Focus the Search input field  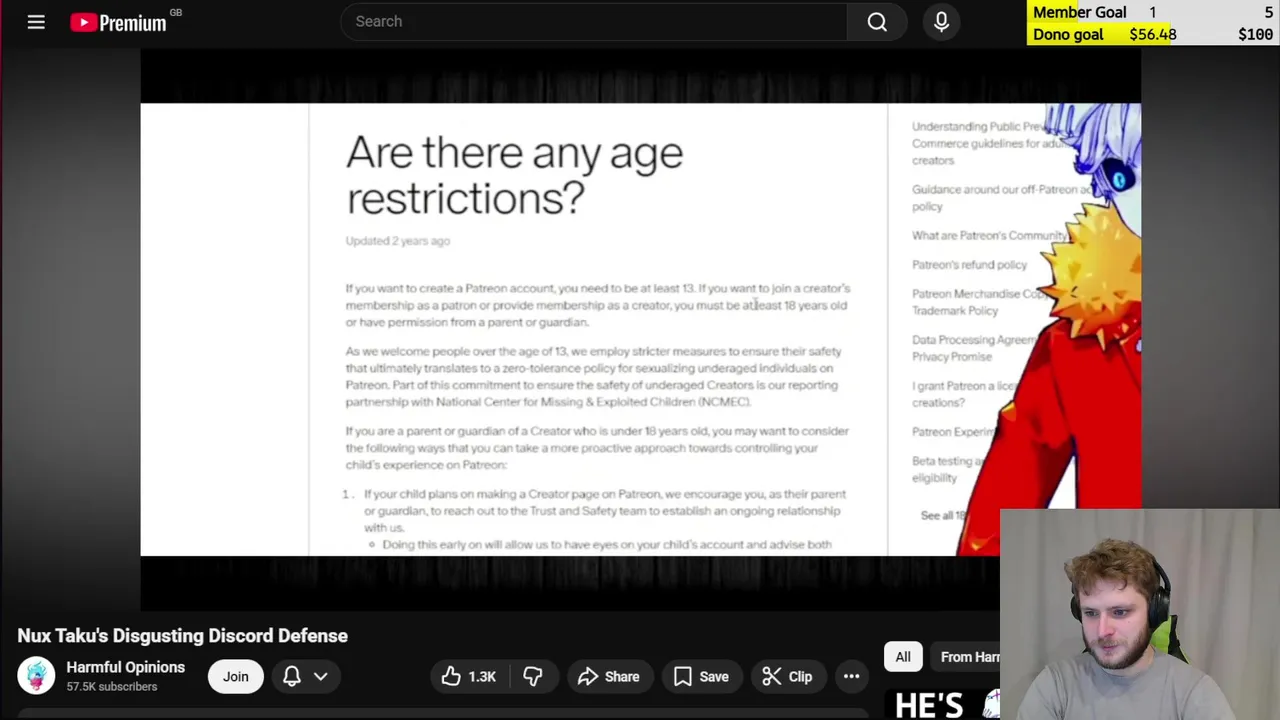[x=594, y=21]
